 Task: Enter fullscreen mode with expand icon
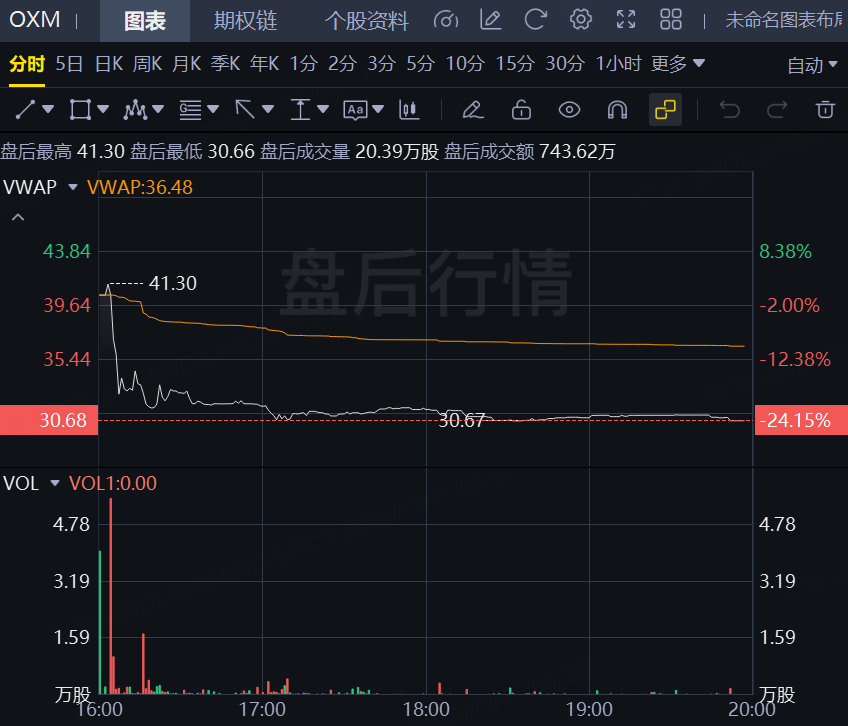pyautogui.click(x=626, y=20)
